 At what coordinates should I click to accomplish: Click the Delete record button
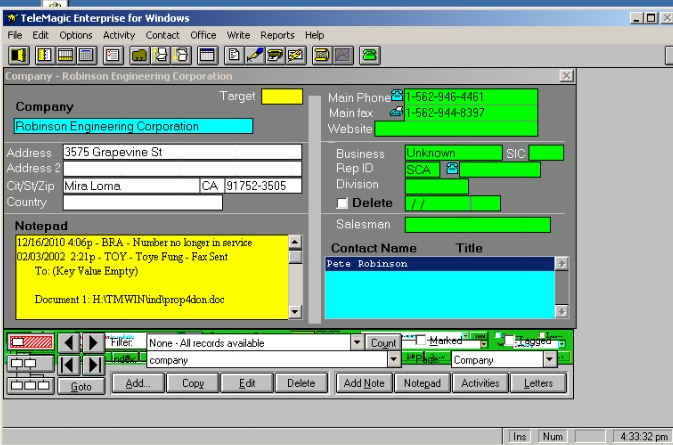tap(301, 383)
